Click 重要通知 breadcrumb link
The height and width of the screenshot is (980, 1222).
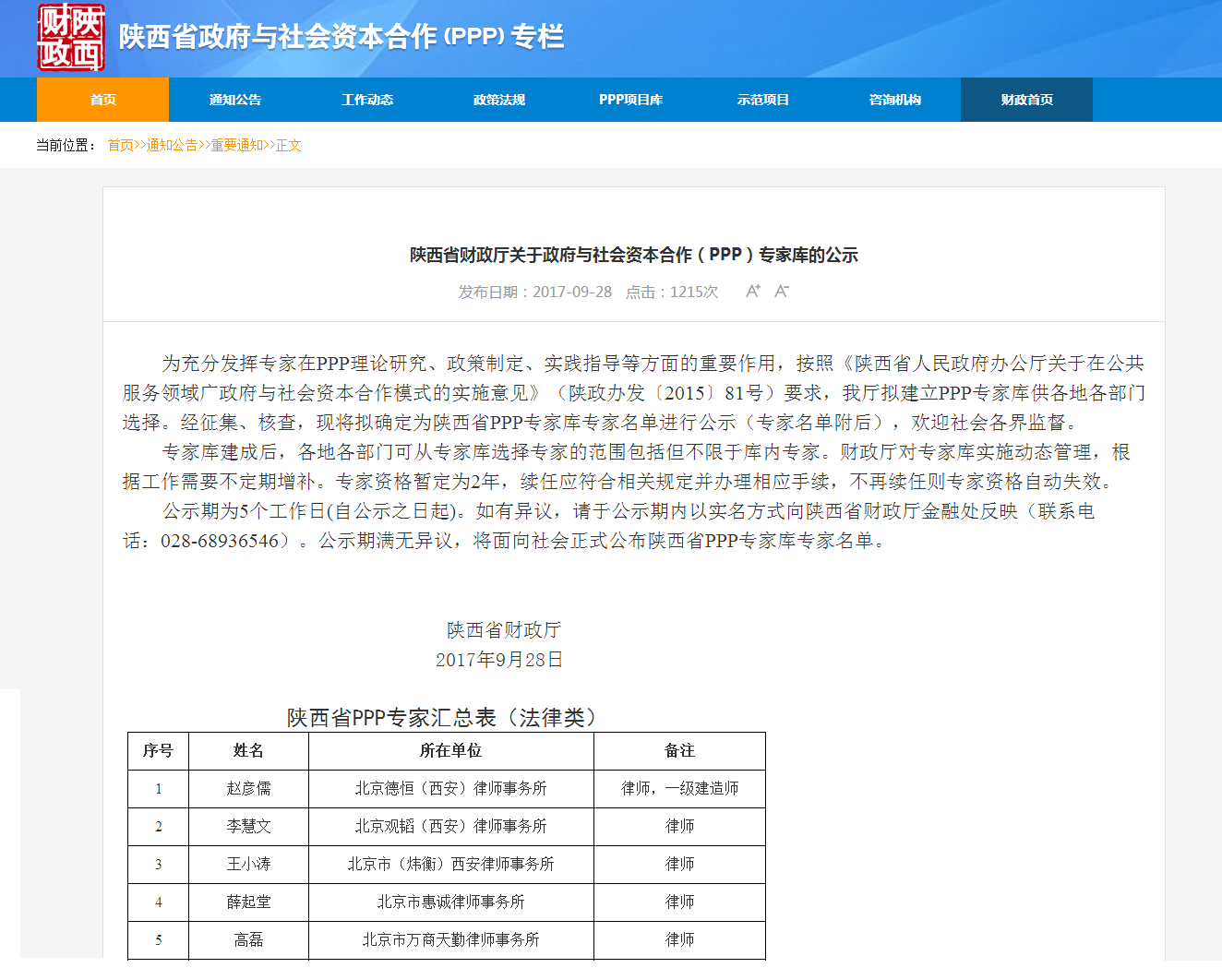[236, 145]
